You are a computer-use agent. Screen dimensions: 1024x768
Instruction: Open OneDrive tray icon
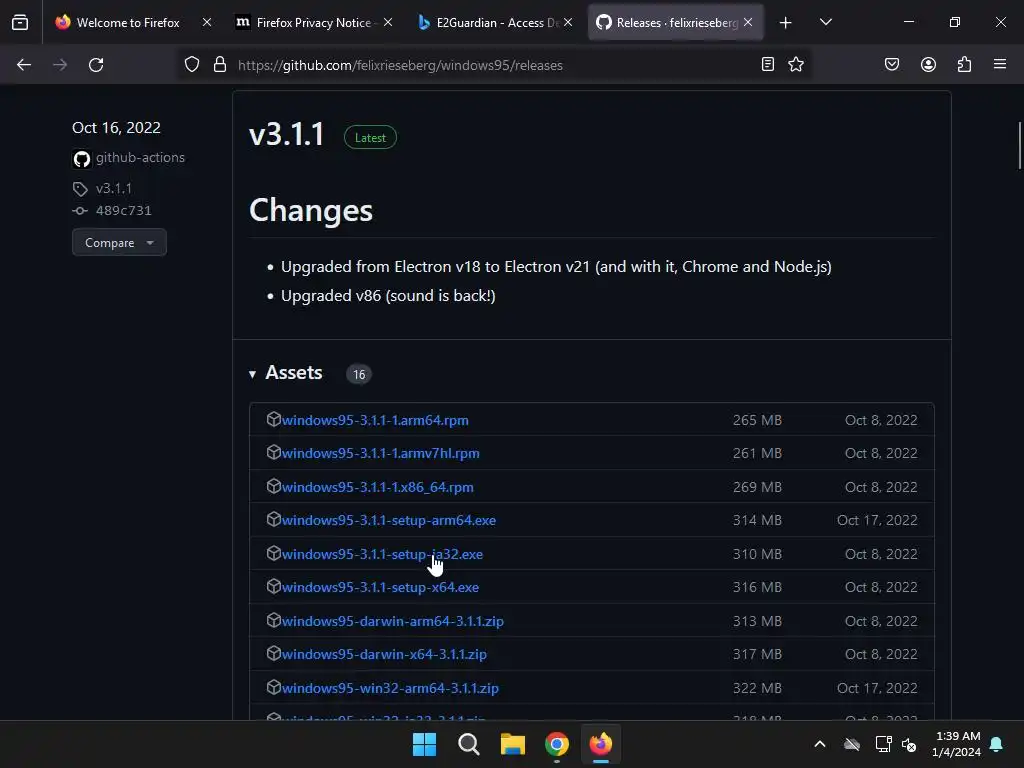tap(852, 744)
